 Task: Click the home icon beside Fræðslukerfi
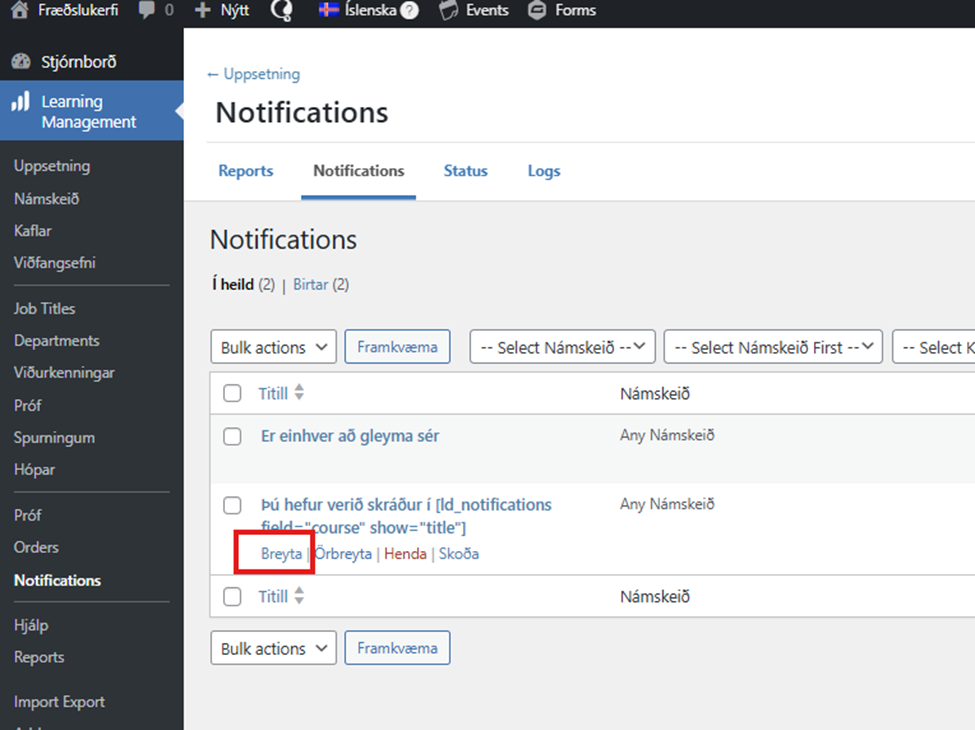pos(18,11)
